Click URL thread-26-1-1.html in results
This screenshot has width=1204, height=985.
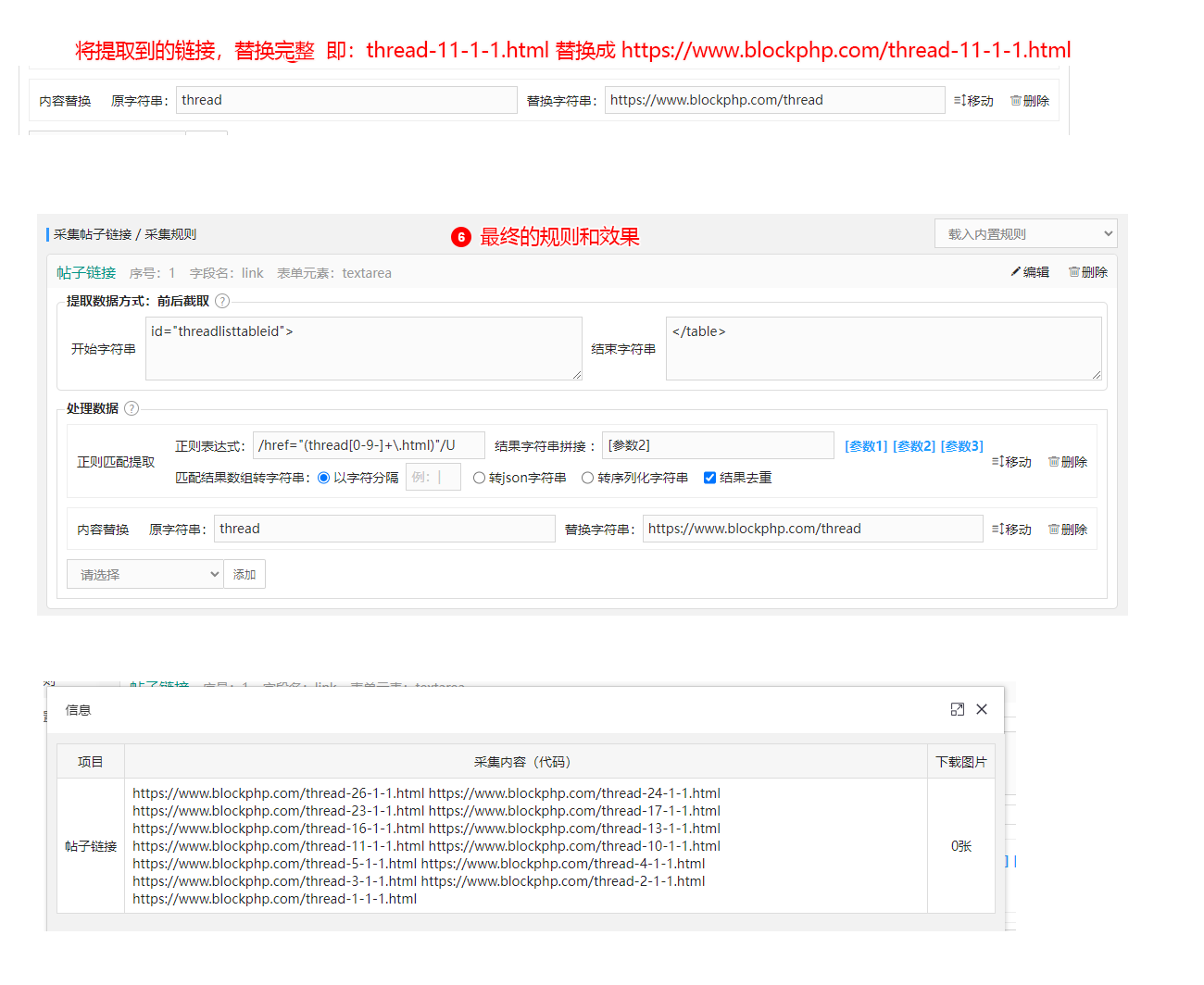279,793
